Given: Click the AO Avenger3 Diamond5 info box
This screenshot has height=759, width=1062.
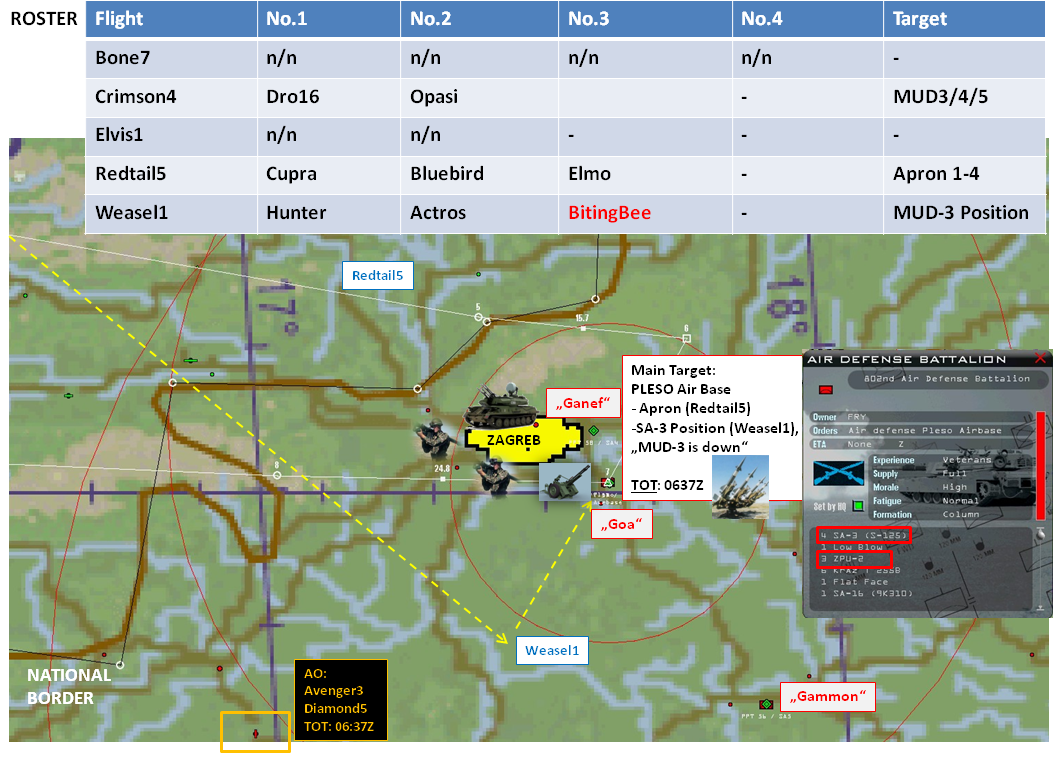Looking at the screenshot, I should point(341,700).
